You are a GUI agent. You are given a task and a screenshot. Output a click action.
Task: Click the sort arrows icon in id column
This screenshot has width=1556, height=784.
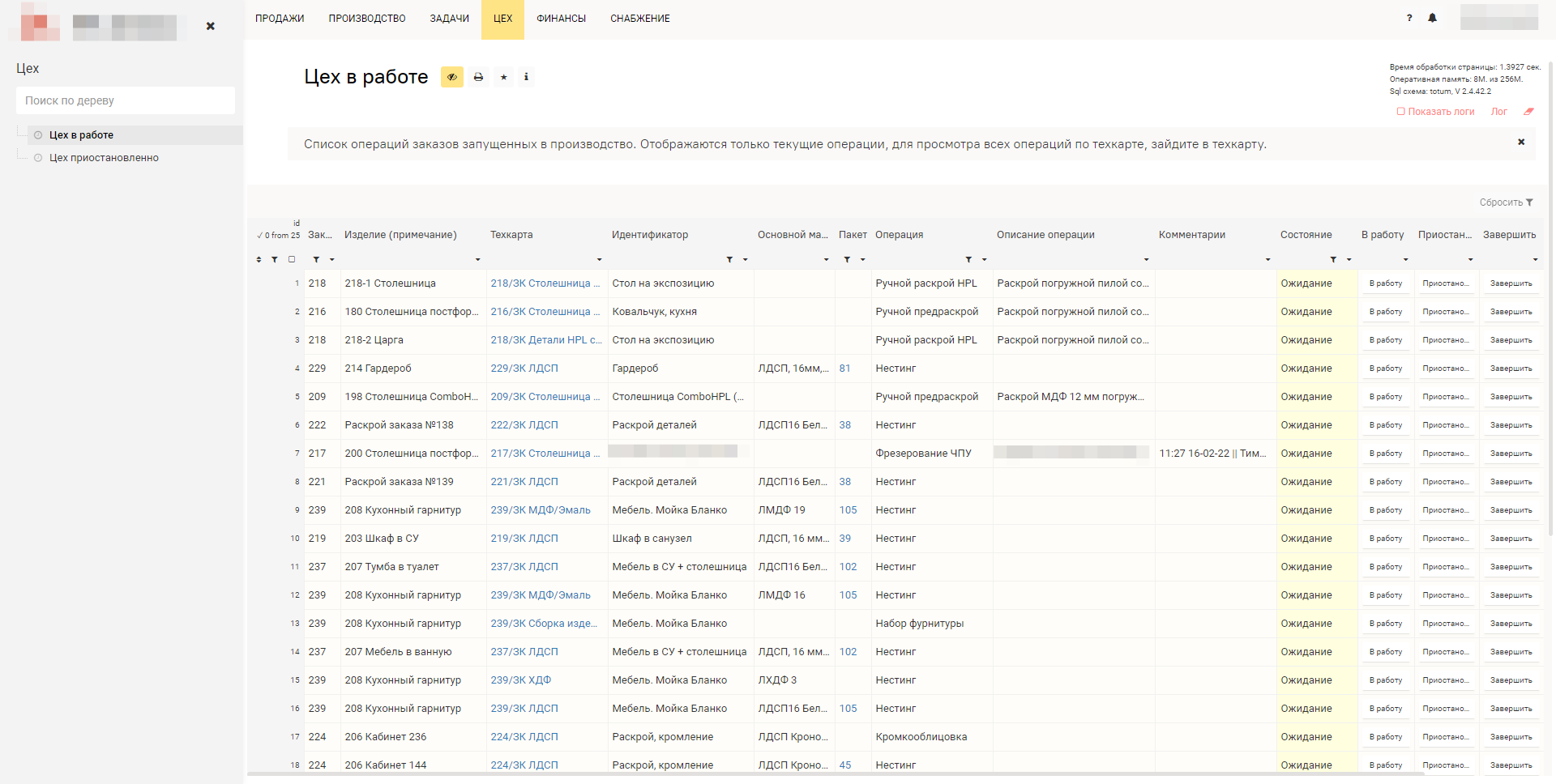[259, 259]
